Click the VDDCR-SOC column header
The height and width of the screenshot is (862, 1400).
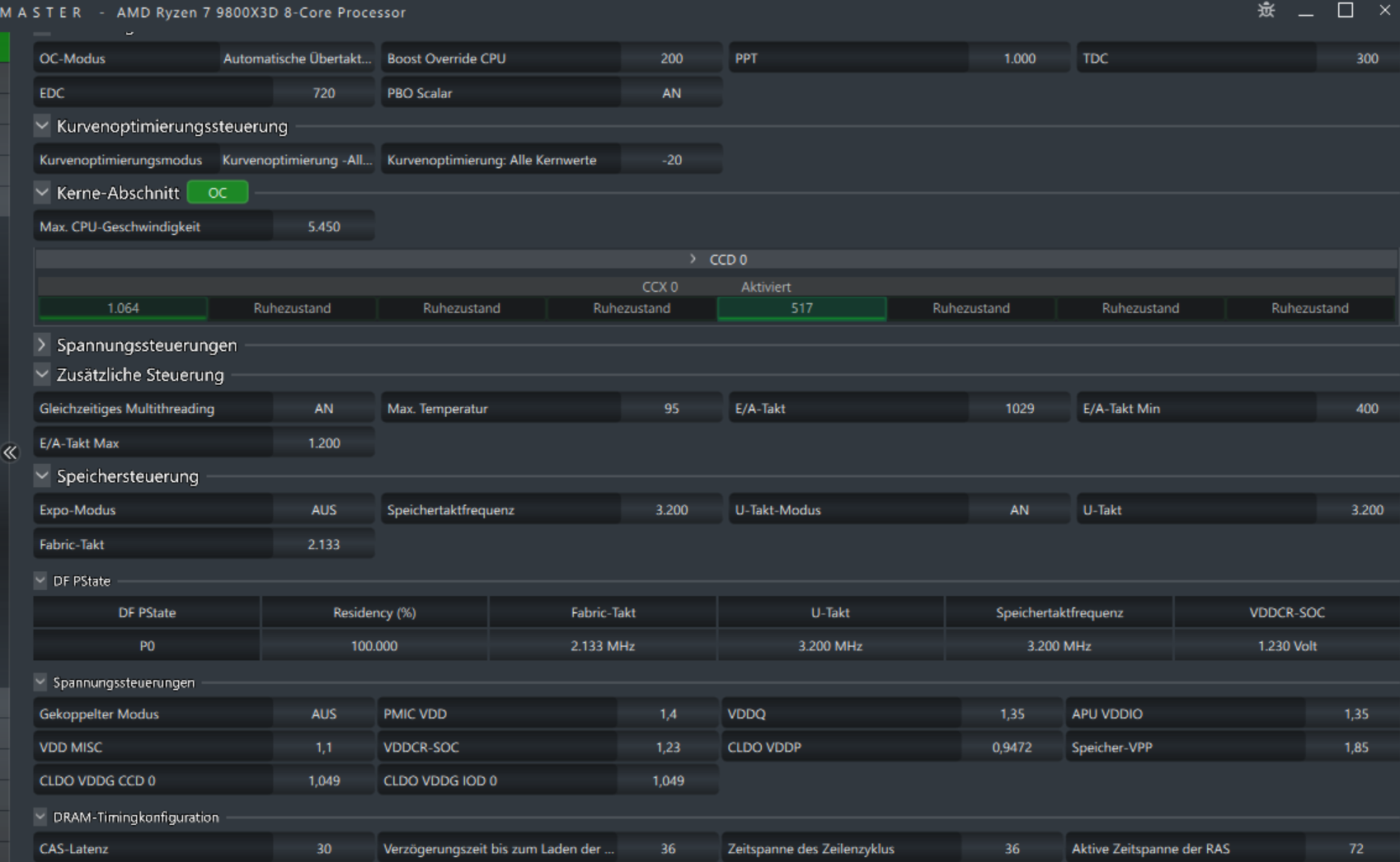1286,612
